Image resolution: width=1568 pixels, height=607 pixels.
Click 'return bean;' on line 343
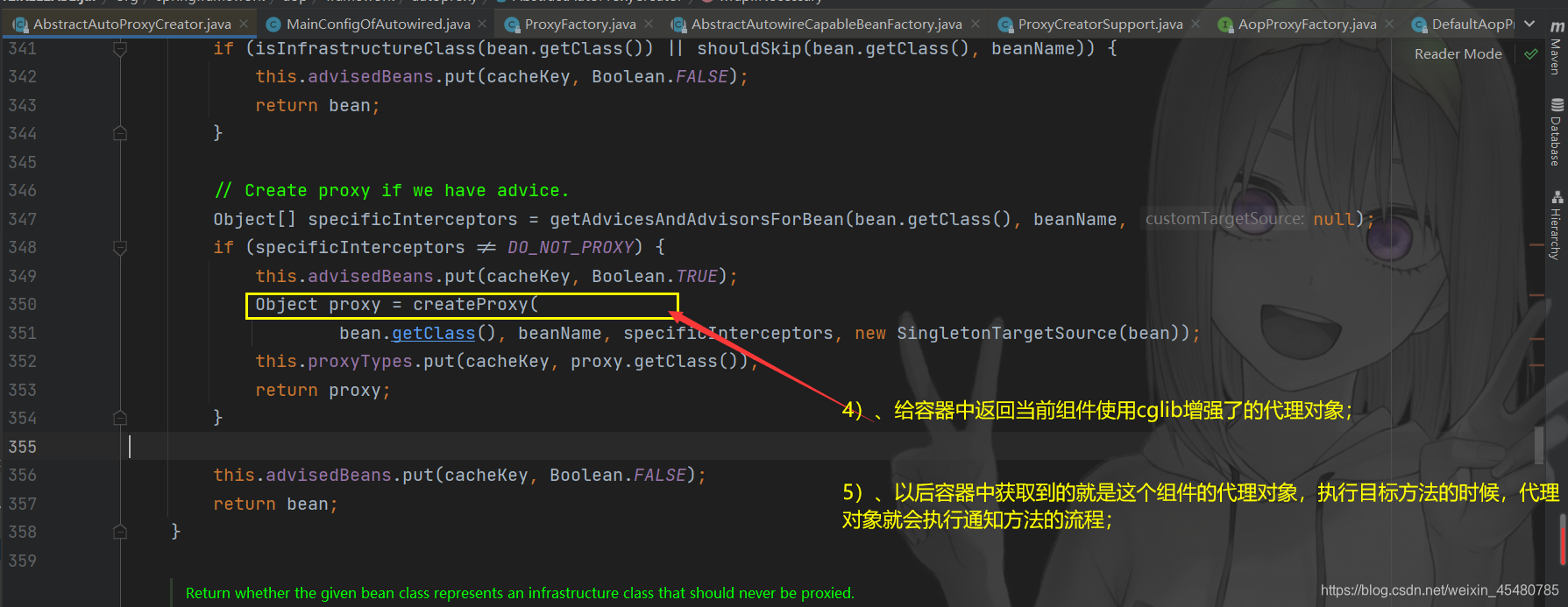tap(317, 105)
